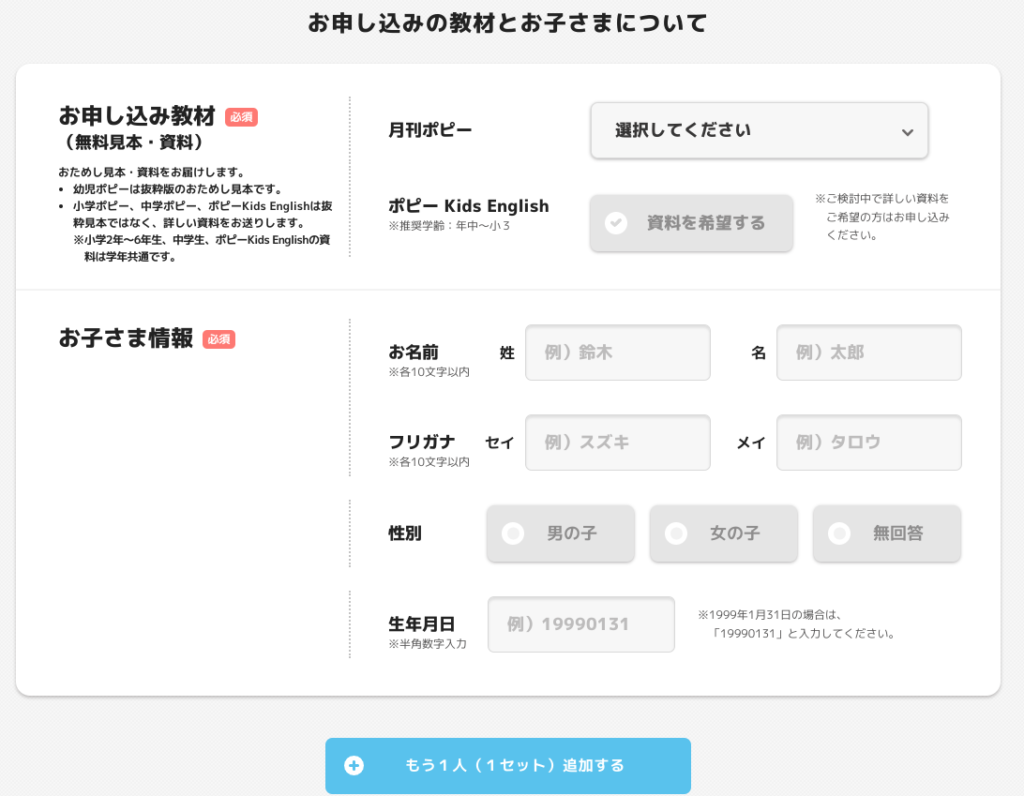1024x796 pixels.
Task: Click the ポピー Kids English label
Action: [x=468, y=206]
